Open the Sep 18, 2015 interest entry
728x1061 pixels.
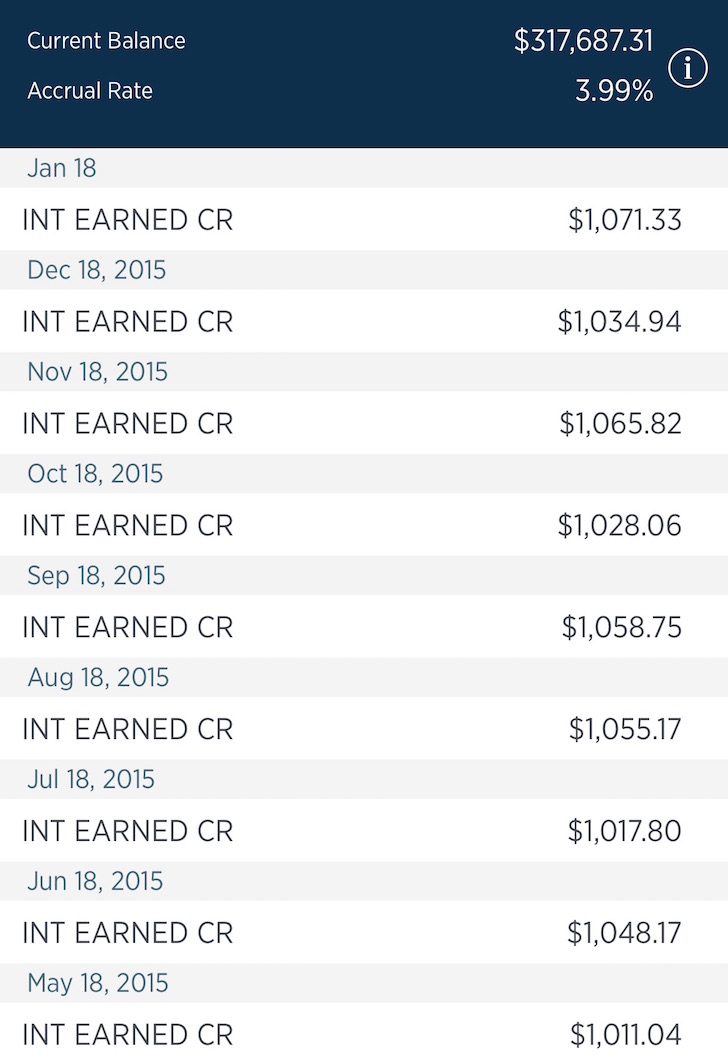[364, 627]
